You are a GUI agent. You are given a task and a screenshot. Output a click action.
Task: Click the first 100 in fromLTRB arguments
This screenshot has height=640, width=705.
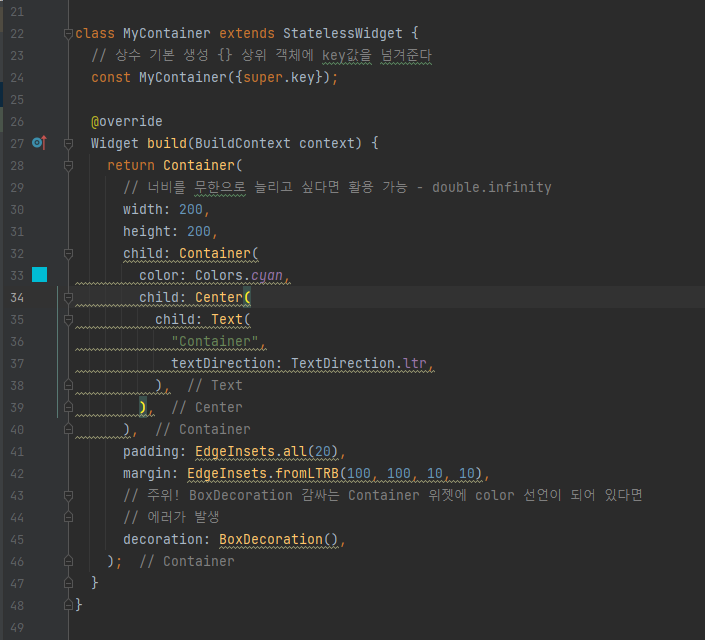(x=358, y=474)
